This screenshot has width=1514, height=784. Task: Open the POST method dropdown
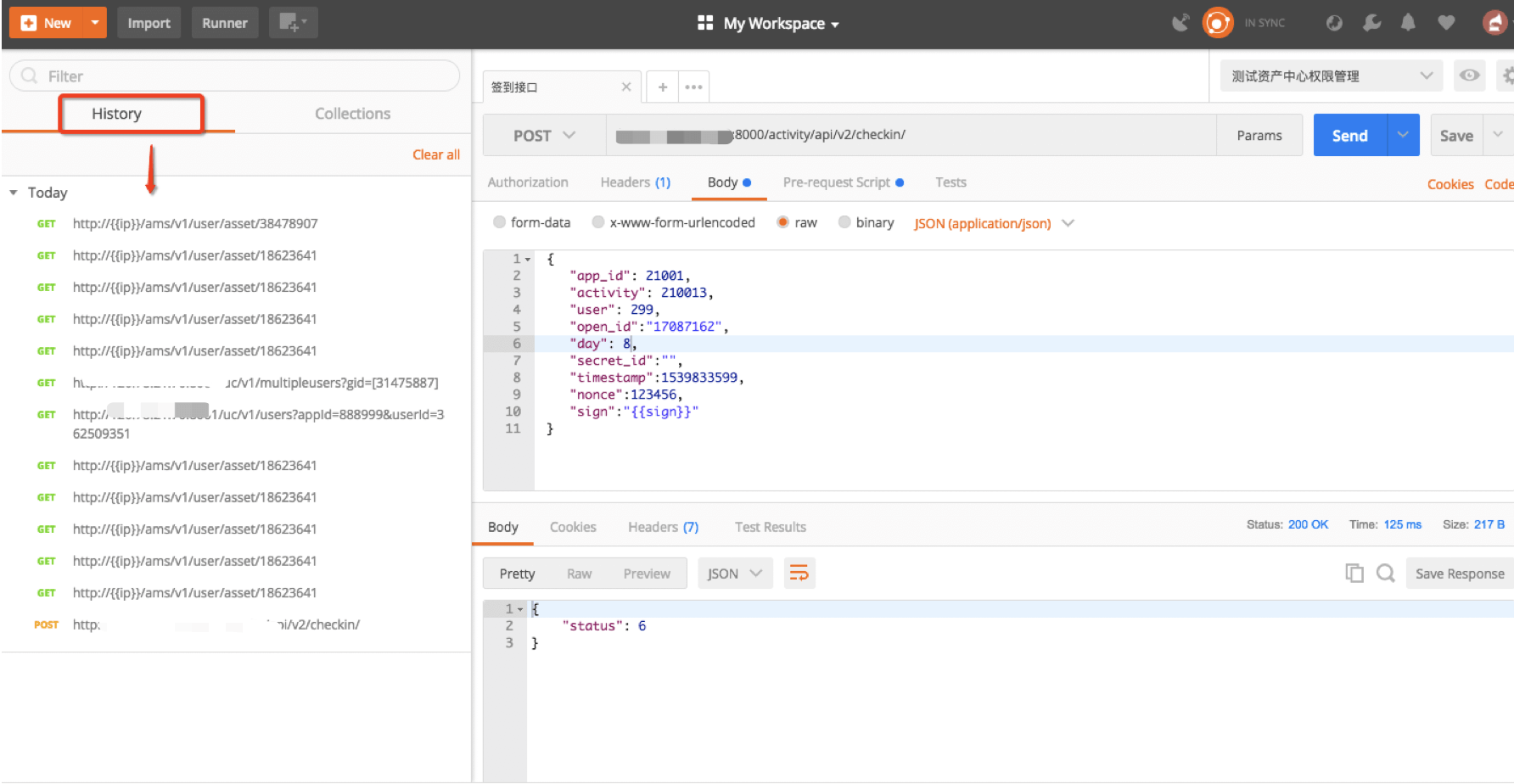pos(544,136)
